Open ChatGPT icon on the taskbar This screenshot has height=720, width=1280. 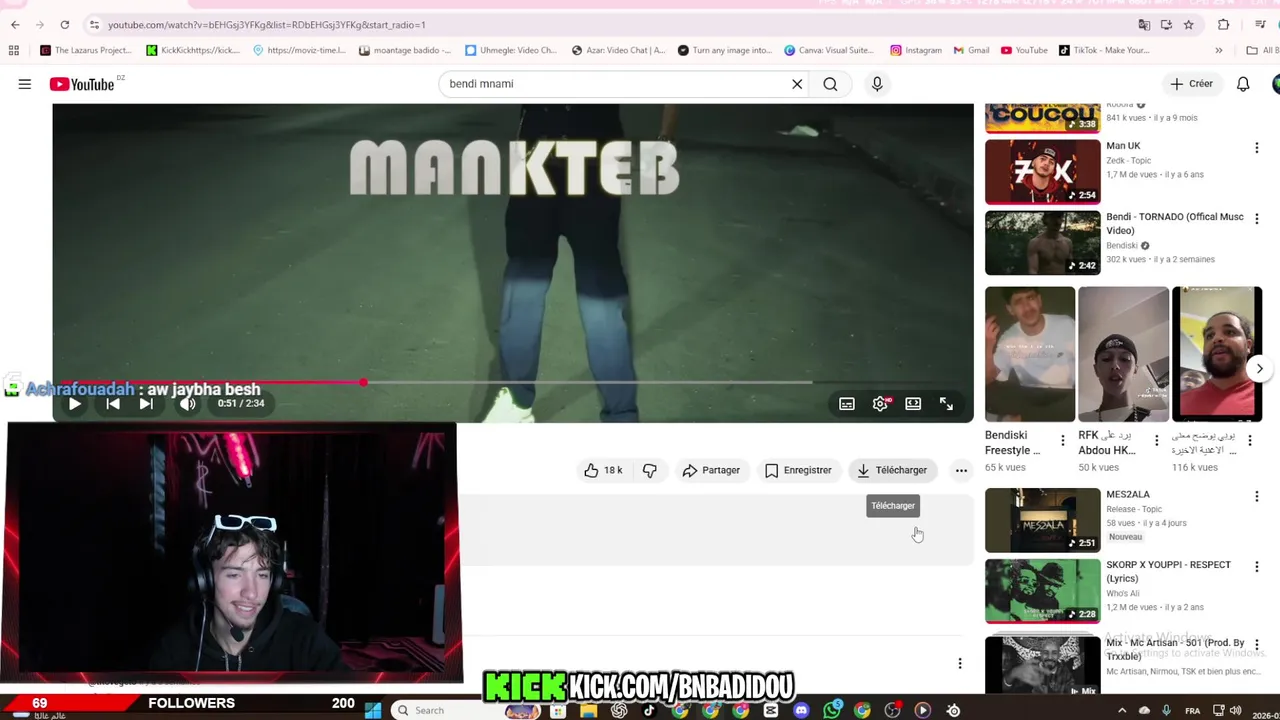pos(619,710)
